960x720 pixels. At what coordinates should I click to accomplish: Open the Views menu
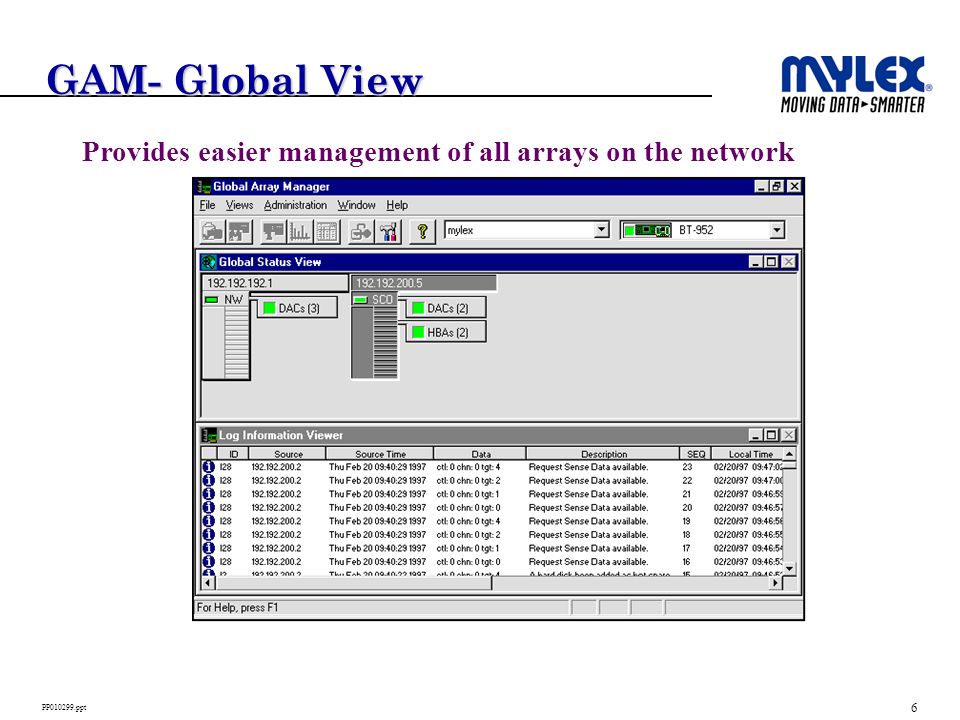click(239, 205)
